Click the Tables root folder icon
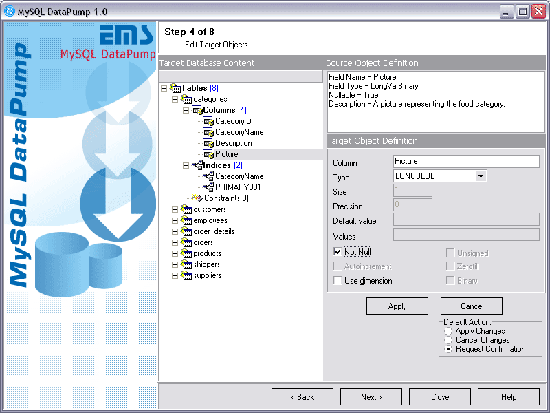 click(x=175, y=88)
